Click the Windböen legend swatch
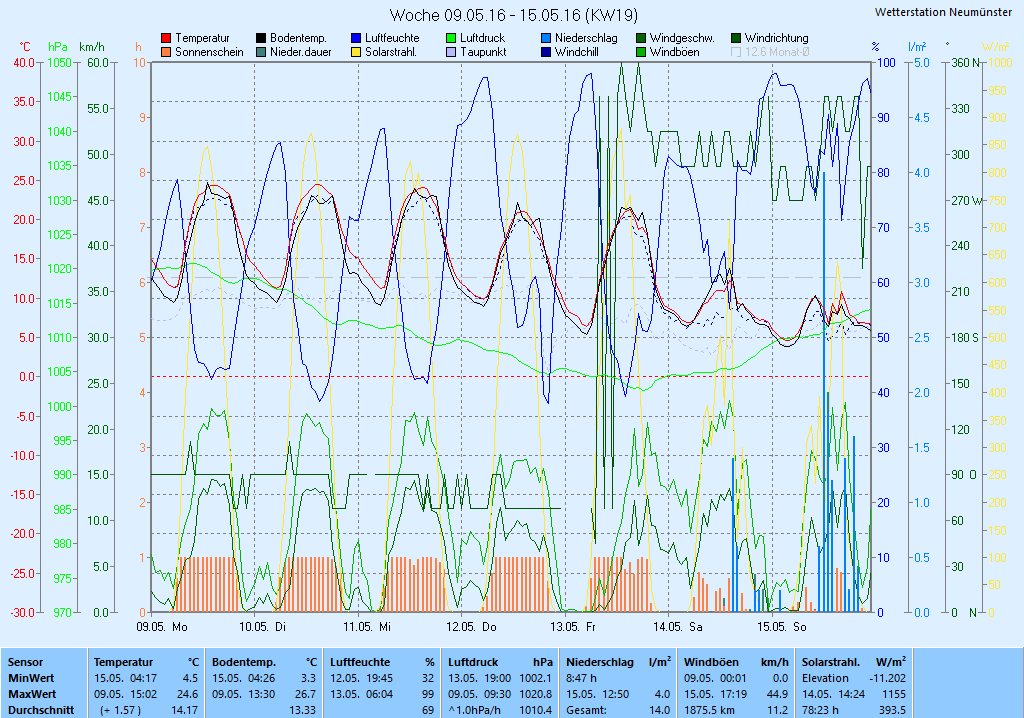The width and height of the screenshot is (1024, 718). pos(641,52)
